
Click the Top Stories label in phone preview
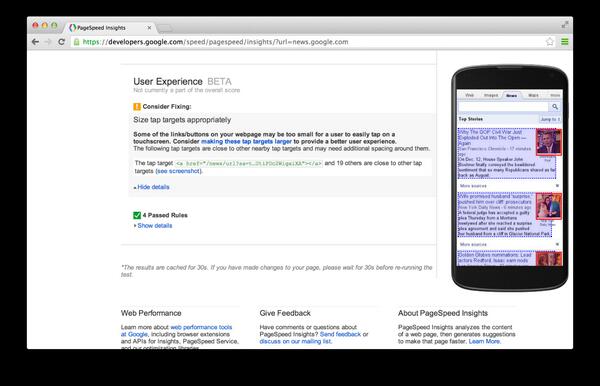coord(471,119)
